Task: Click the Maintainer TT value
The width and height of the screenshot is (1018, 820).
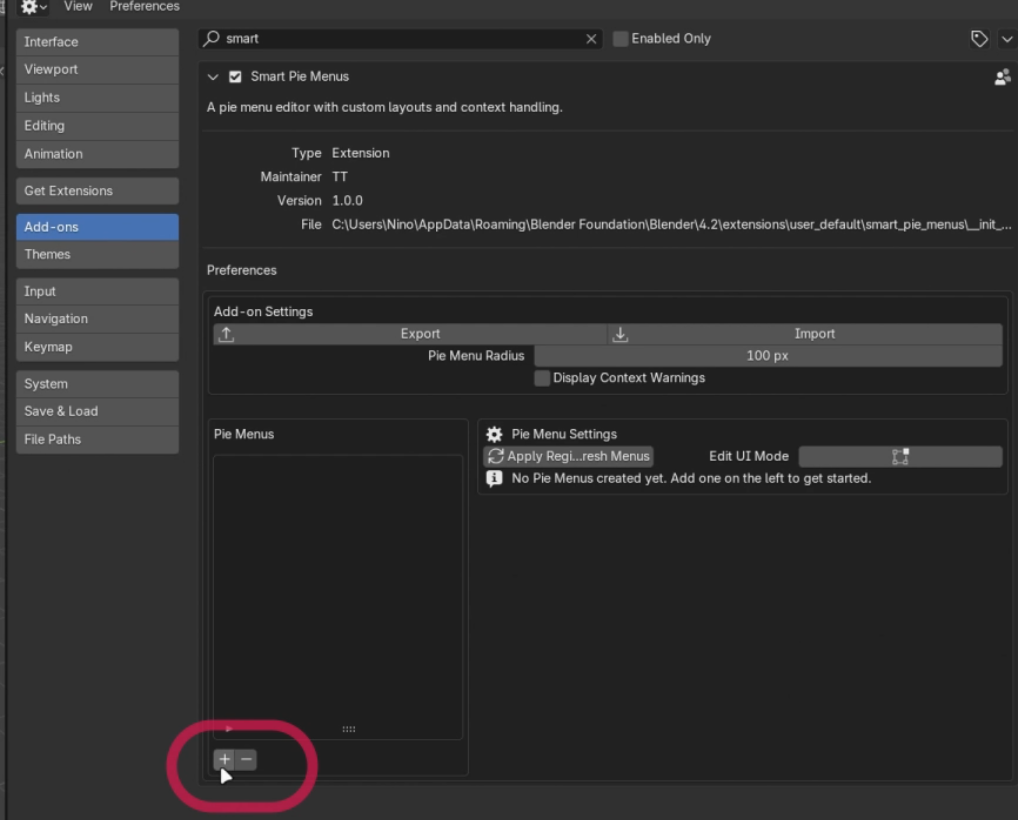Action: [340, 177]
